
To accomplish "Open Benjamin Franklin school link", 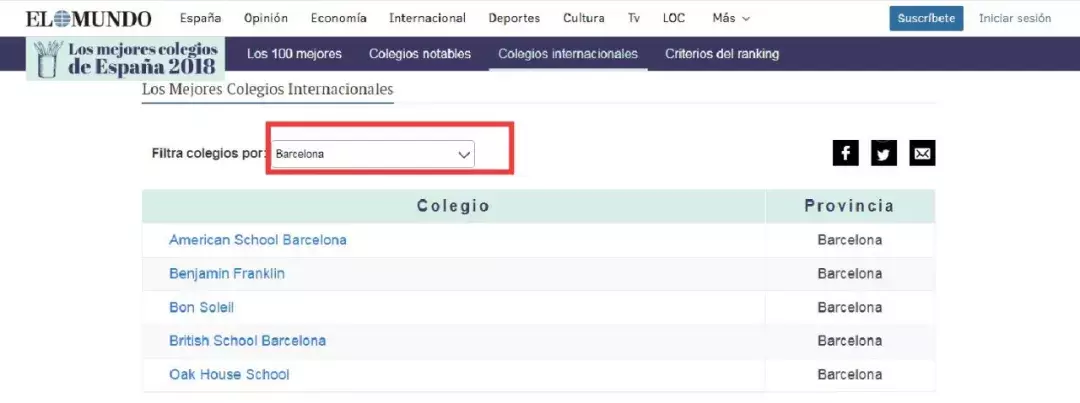I will 227,274.
